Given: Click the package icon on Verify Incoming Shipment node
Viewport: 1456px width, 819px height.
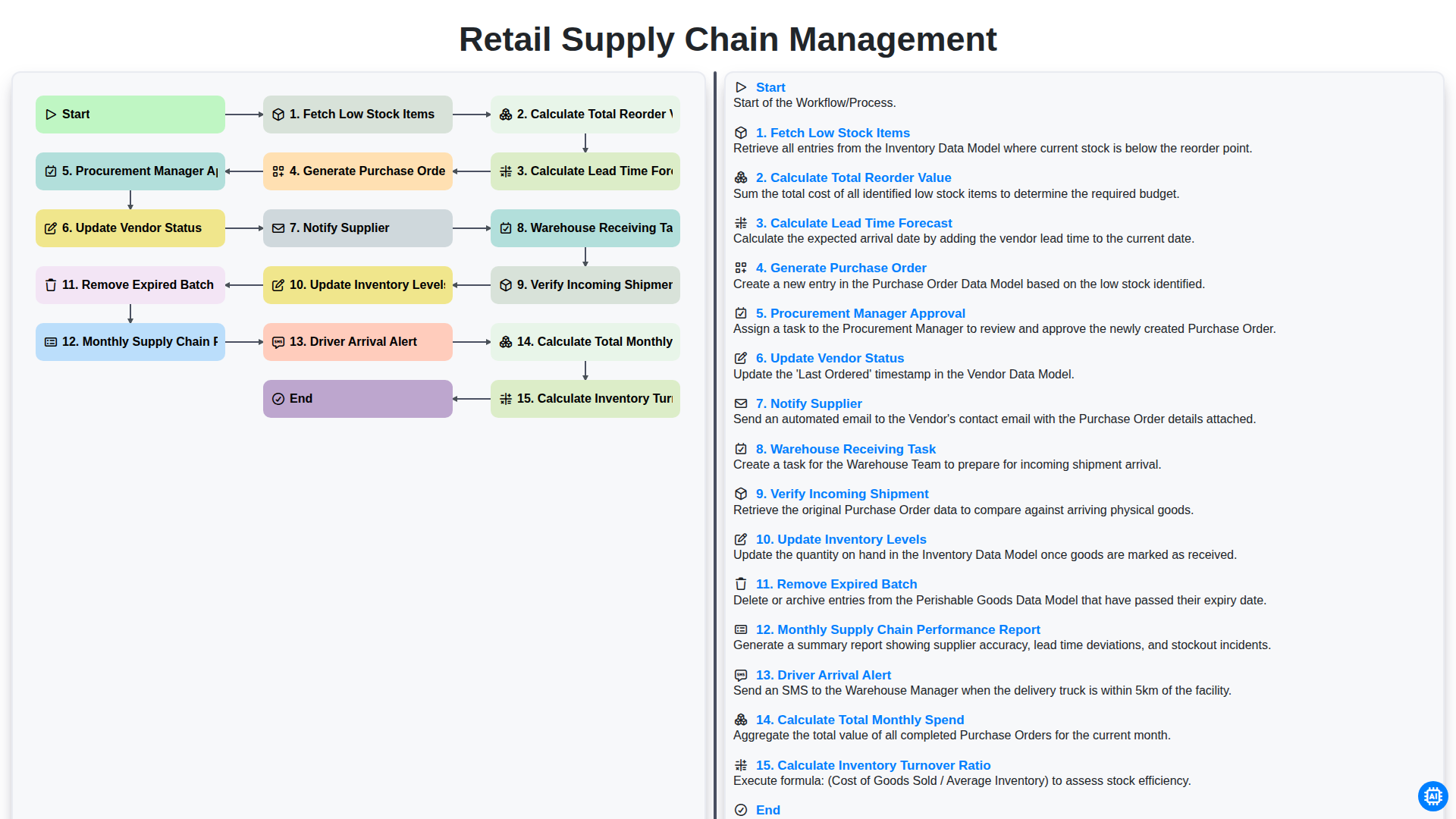Looking at the screenshot, I should click(506, 285).
